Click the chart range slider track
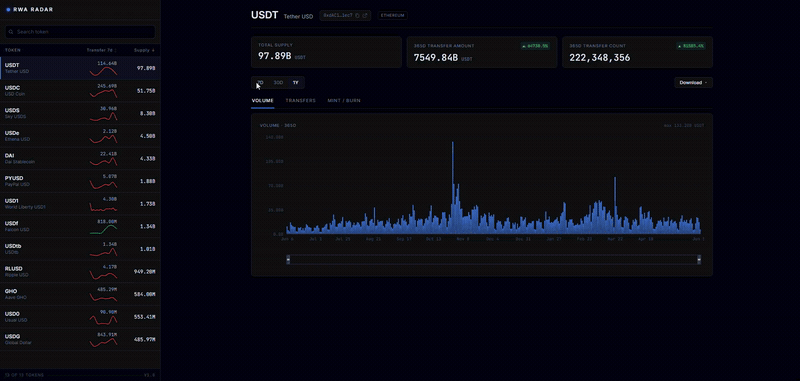The height and width of the screenshot is (381, 800). (493, 260)
